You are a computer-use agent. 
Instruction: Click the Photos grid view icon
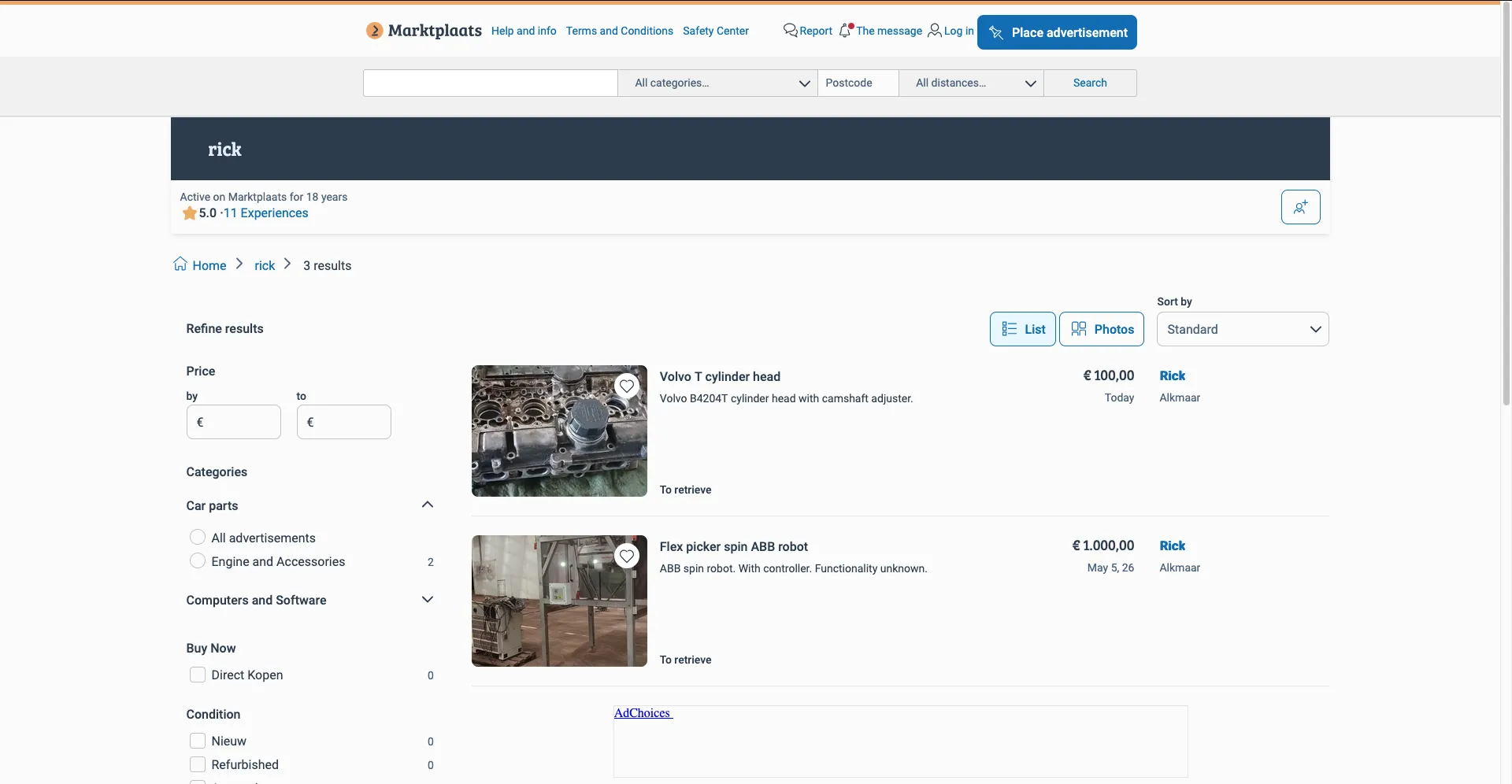point(1079,328)
